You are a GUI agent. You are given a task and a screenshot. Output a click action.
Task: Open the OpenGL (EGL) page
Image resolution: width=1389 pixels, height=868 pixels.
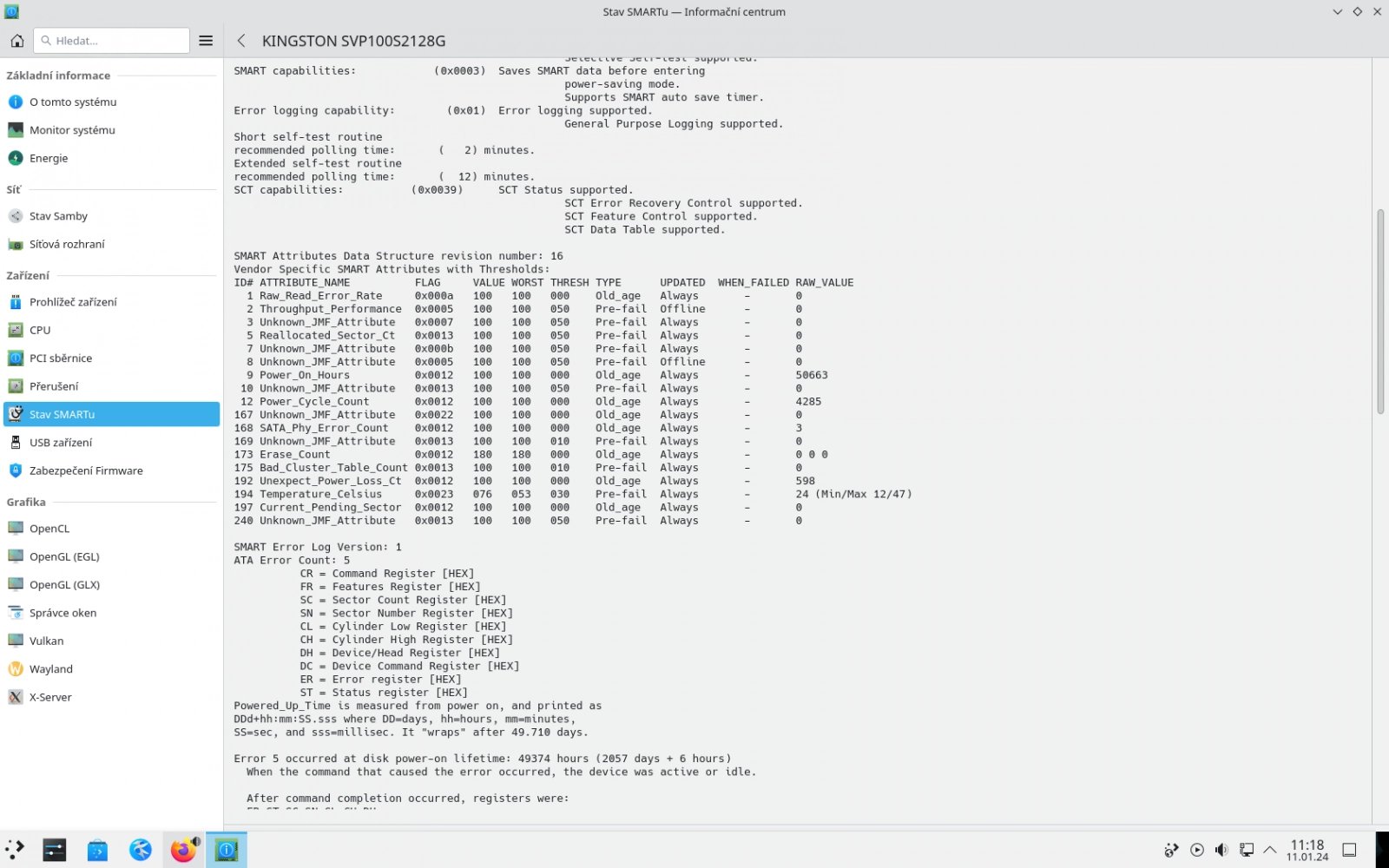tap(111, 556)
